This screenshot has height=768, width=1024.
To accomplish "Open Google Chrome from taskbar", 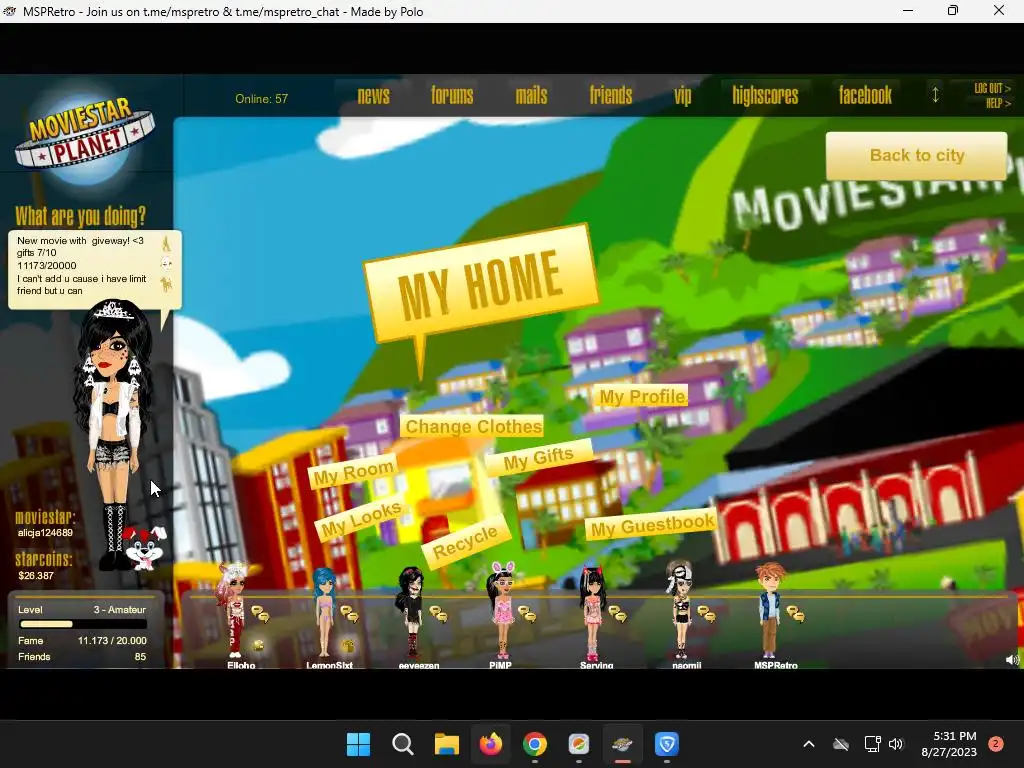I will click(535, 744).
